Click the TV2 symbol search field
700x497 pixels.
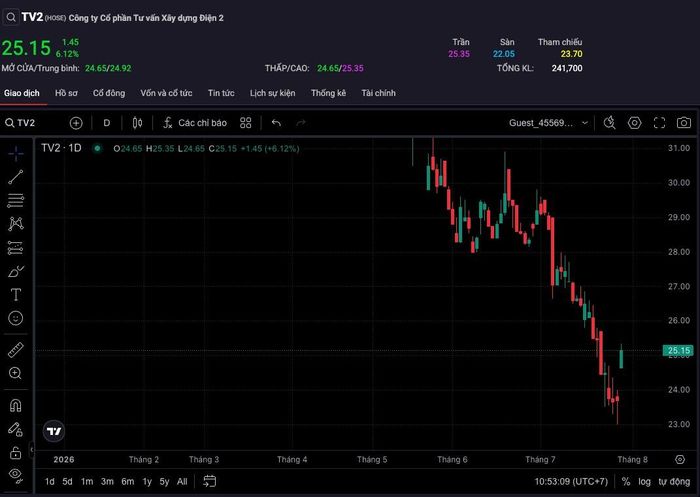click(20, 123)
